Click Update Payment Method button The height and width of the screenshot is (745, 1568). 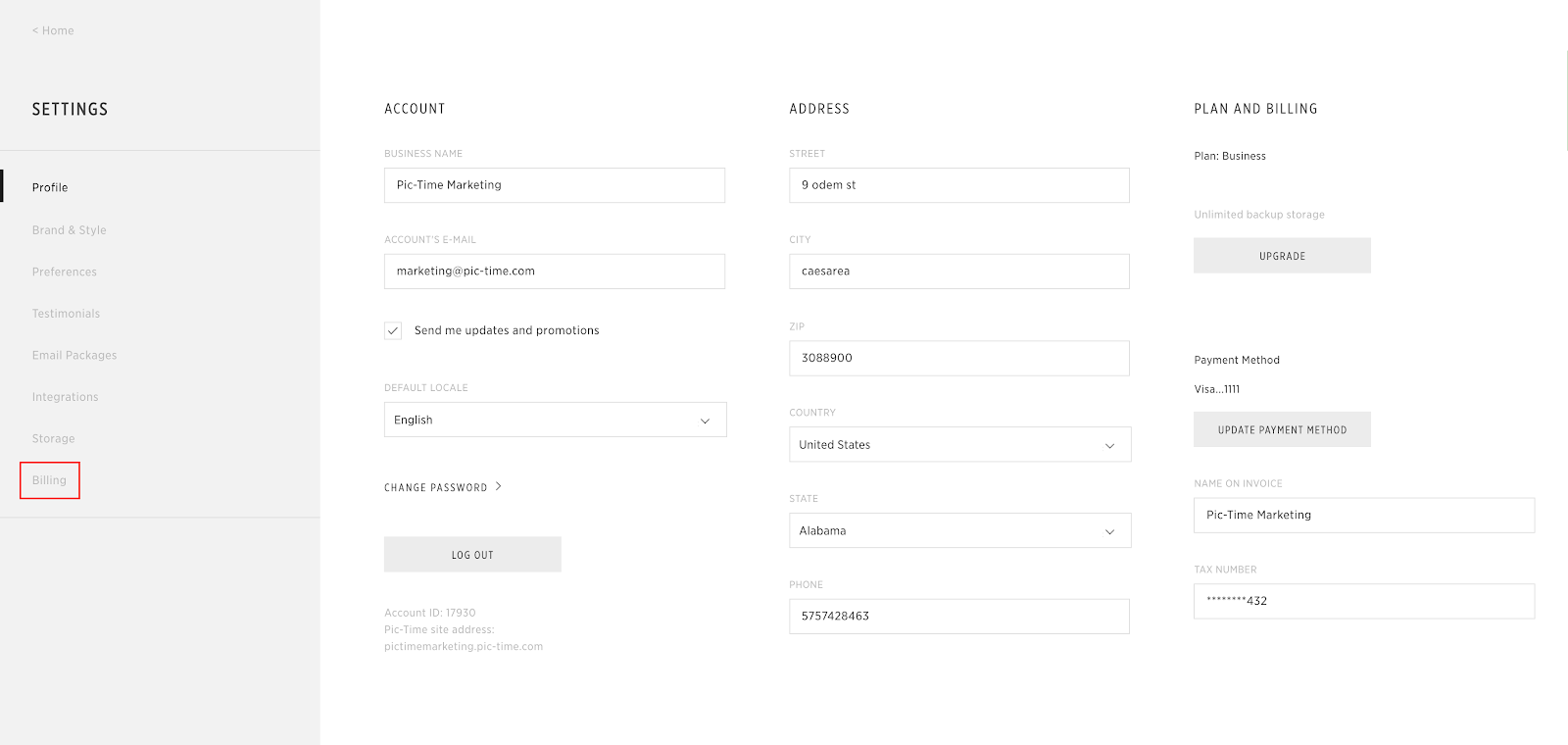pos(1282,429)
